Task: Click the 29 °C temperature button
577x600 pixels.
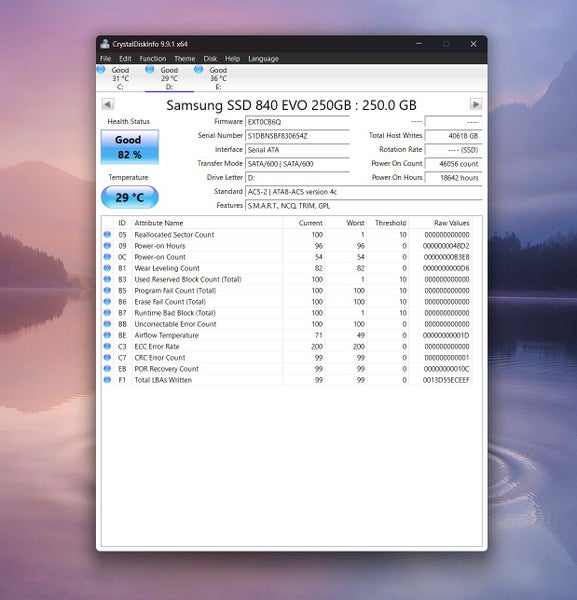Action: click(130, 197)
